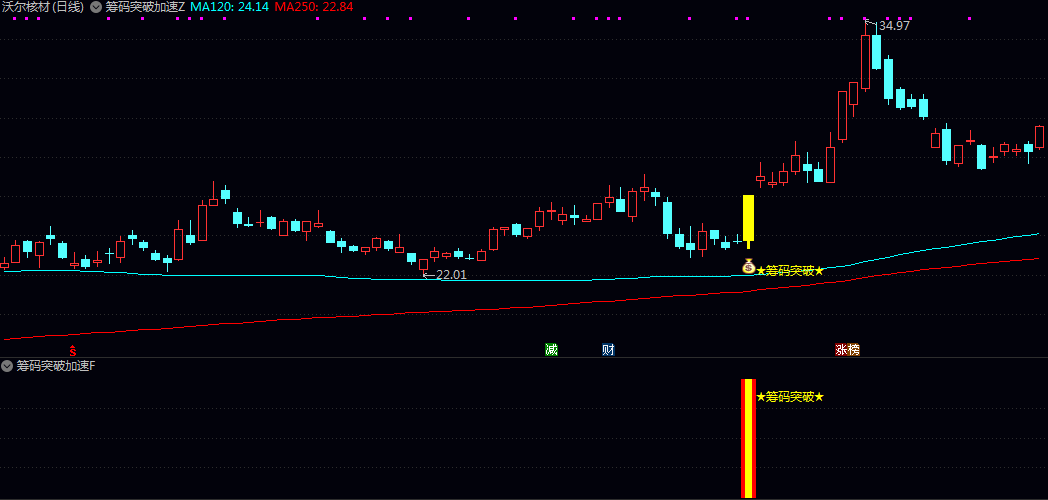Image resolution: width=1048 pixels, height=500 pixels.
Task: Click the red-yellow signal bar in sub-chart
Action: tap(749, 439)
